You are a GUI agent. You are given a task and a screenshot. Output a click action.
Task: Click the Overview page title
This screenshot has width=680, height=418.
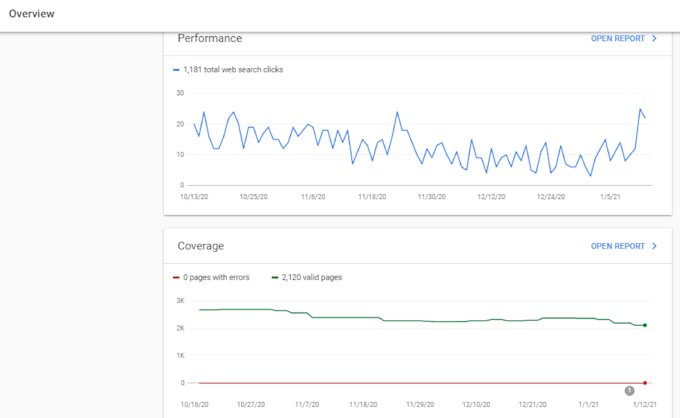tap(32, 14)
